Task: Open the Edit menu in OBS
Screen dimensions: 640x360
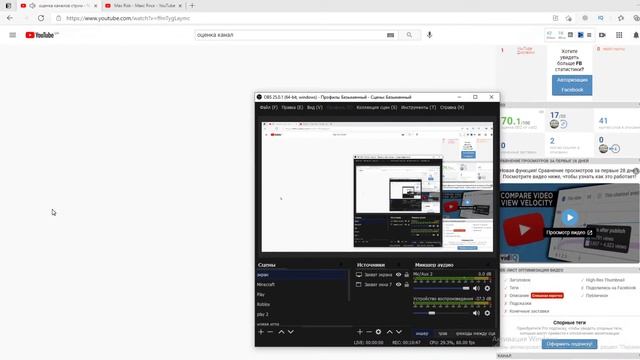Action: (292, 107)
